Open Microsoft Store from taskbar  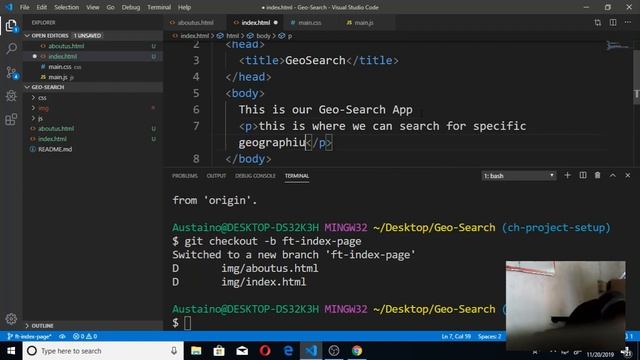pos(219,351)
